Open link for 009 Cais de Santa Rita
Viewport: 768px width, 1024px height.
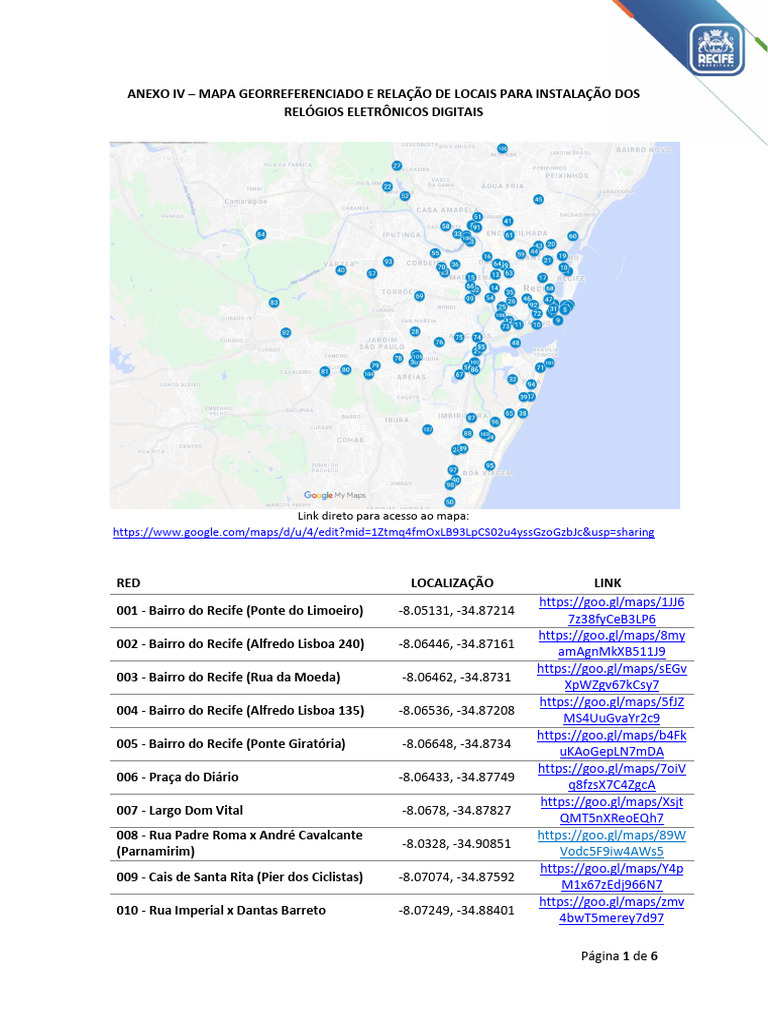611,876
